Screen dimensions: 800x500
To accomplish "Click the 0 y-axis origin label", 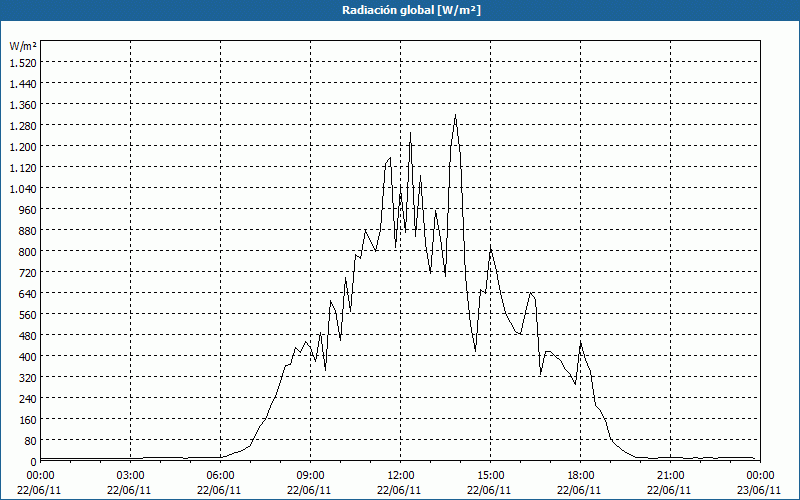I will click(34, 462).
